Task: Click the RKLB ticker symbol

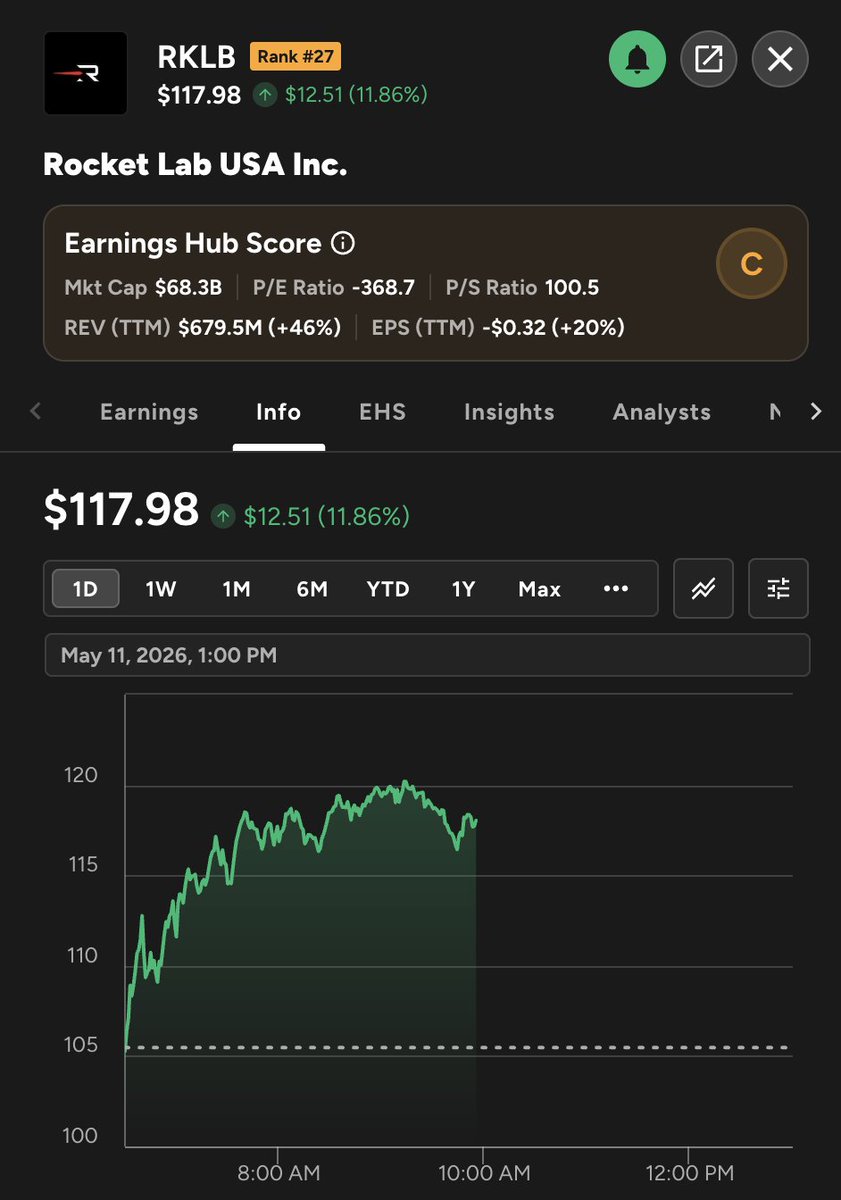Action: tap(196, 57)
